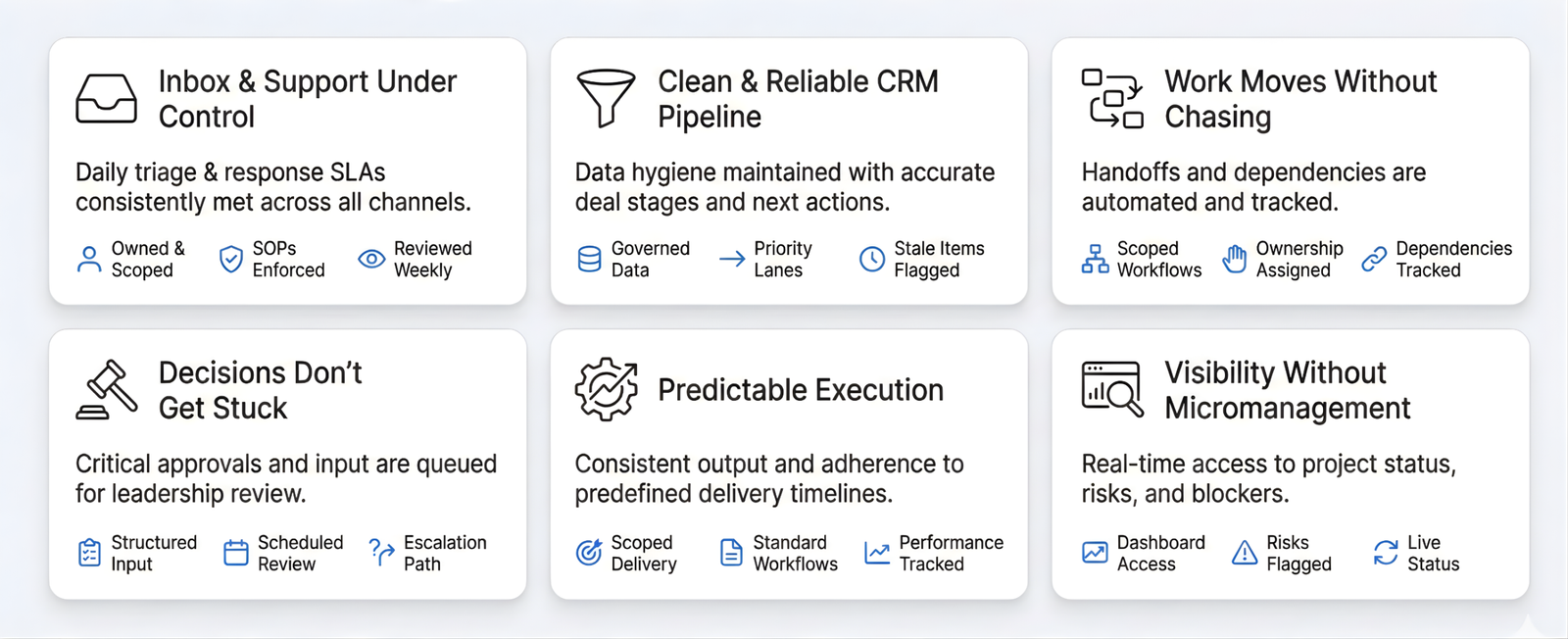1568x639 pixels.
Task: Select the Work Moves Without Chasing heading
Action: coord(1299,98)
